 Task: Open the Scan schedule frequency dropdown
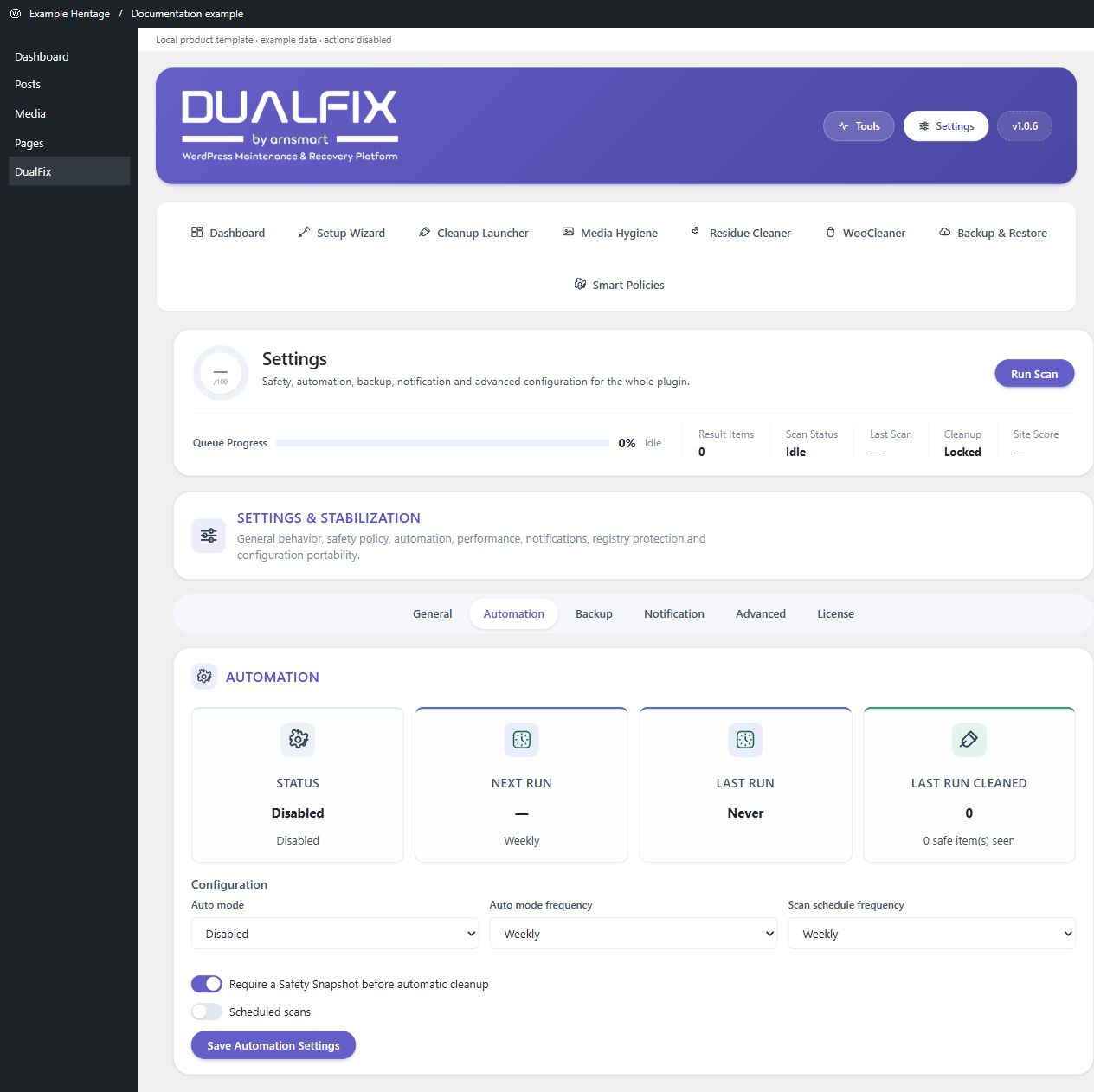(931, 934)
